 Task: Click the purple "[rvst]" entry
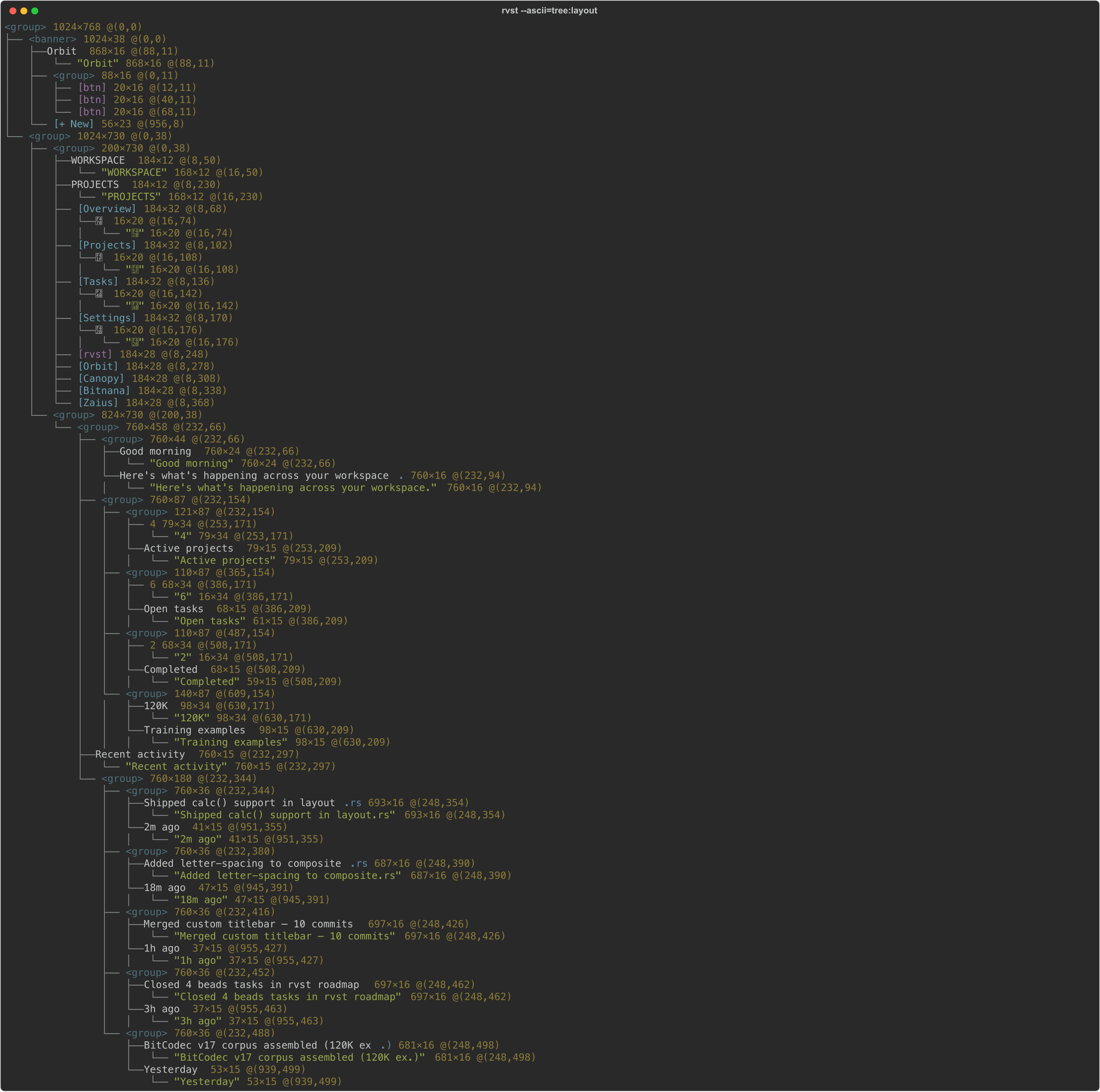pos(95,355)
